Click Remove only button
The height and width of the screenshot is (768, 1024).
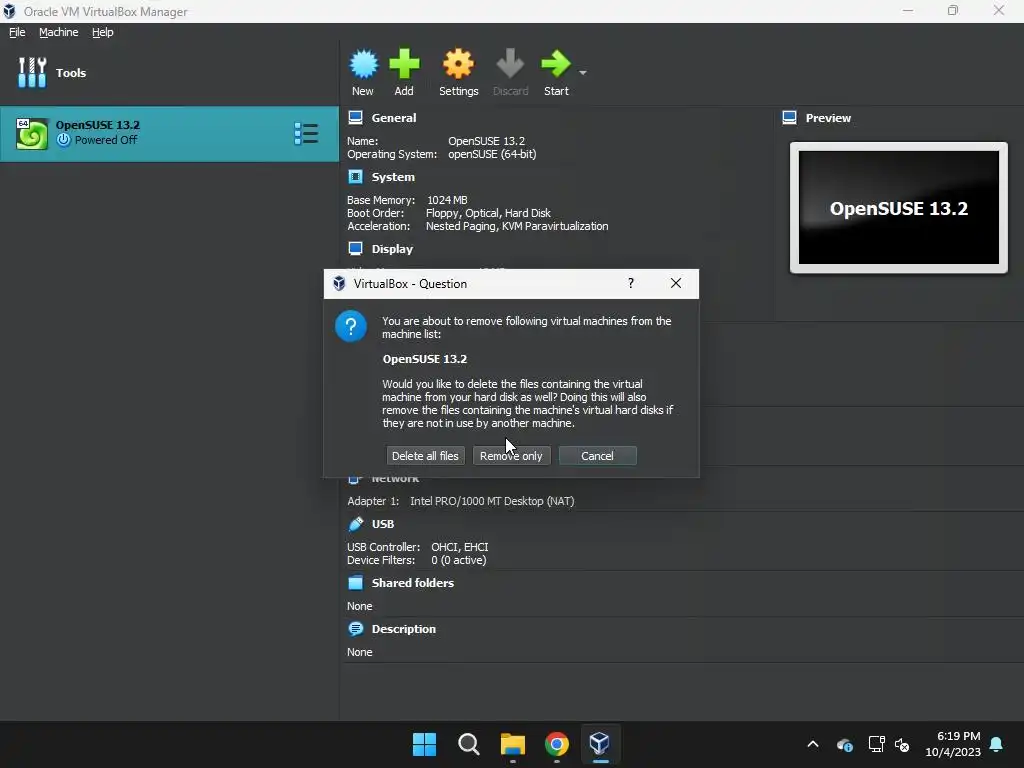pos(511,456)
